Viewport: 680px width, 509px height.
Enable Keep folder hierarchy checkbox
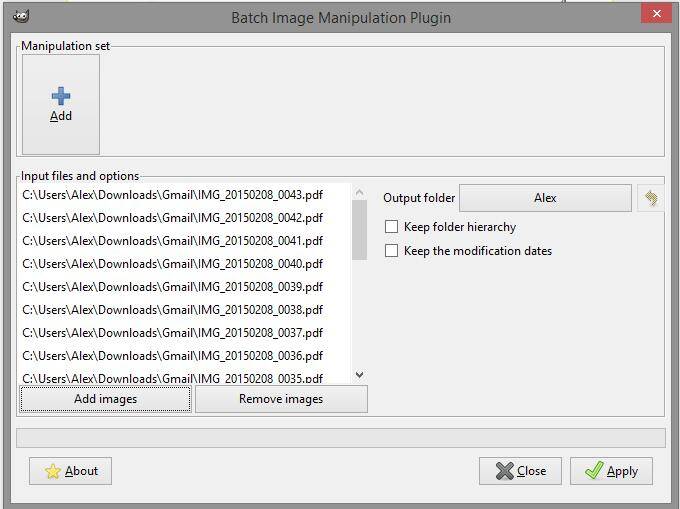point(391,227)
